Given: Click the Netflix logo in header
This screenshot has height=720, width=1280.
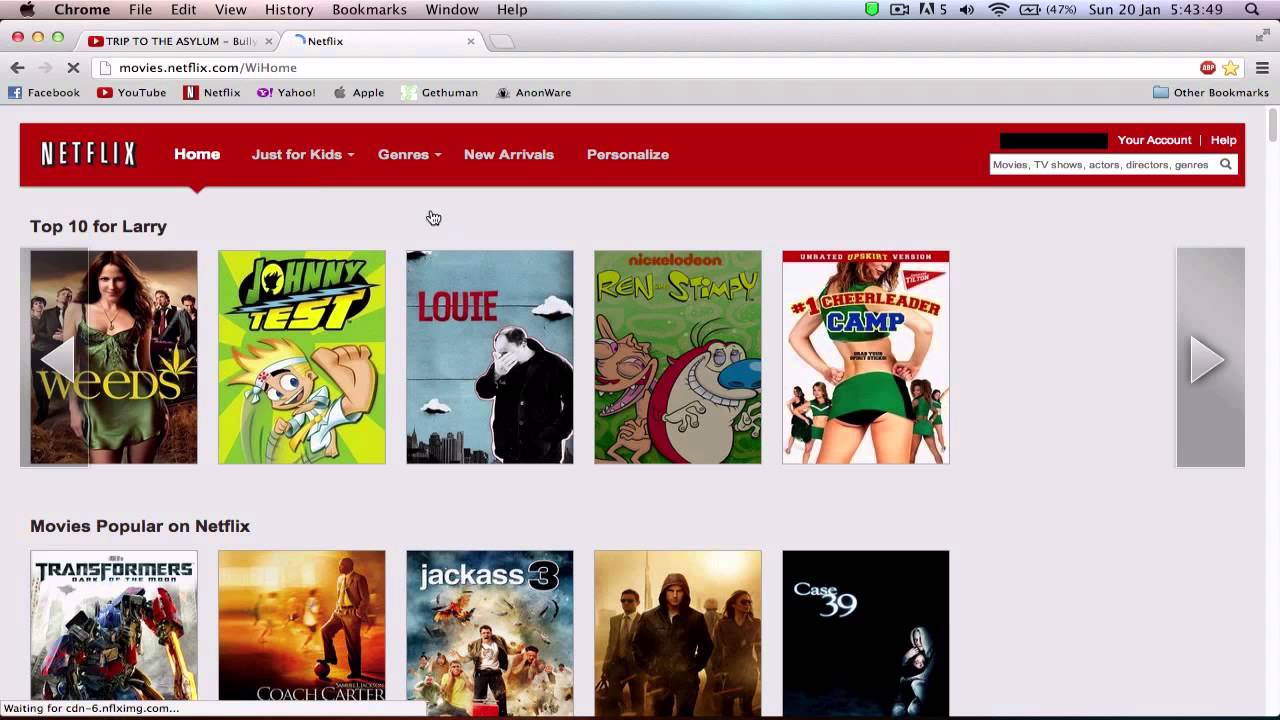Looking at the screenshot, I should click(88, 154).
